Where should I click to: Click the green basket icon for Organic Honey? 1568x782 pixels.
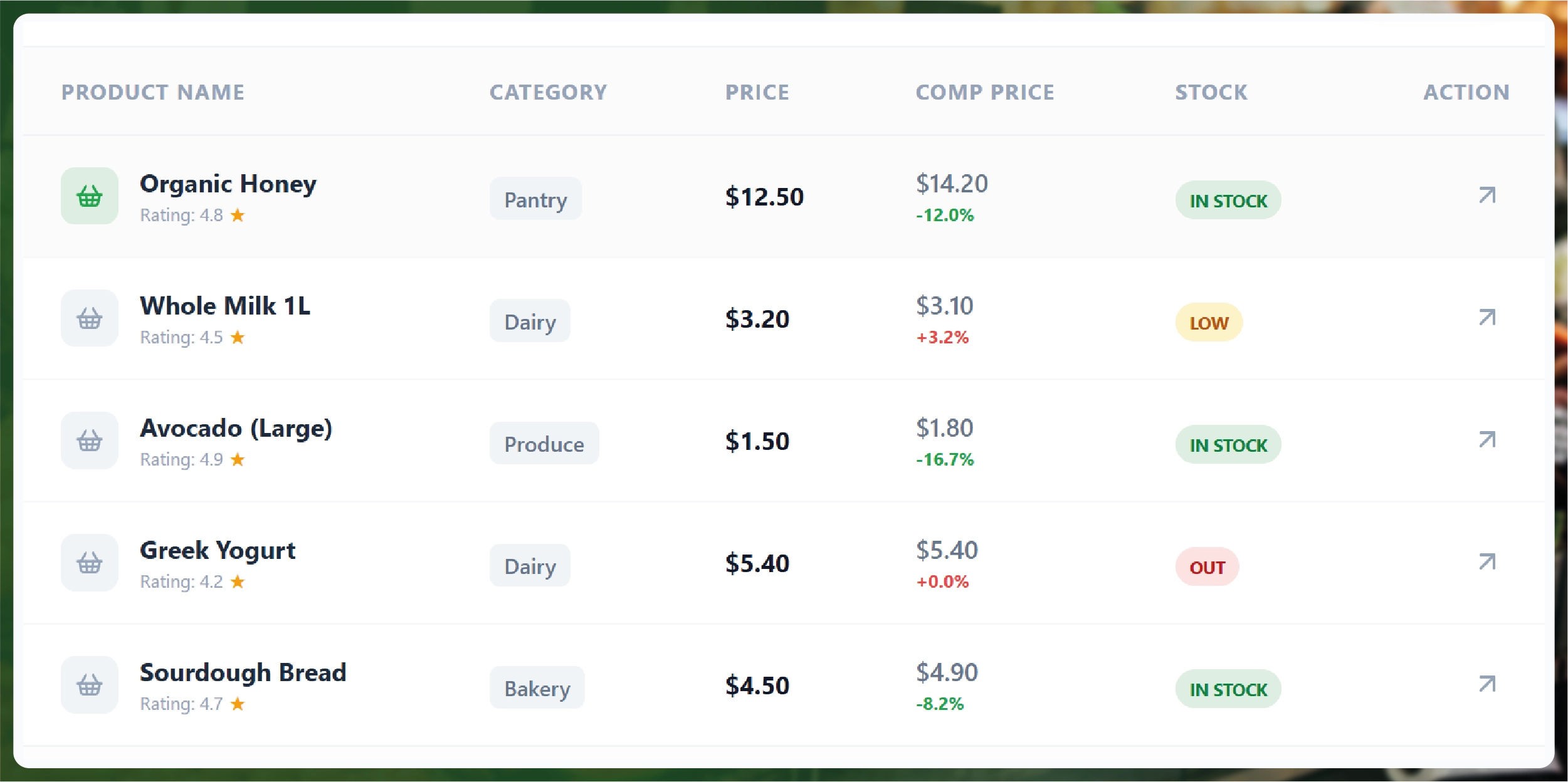click(90, 196)
